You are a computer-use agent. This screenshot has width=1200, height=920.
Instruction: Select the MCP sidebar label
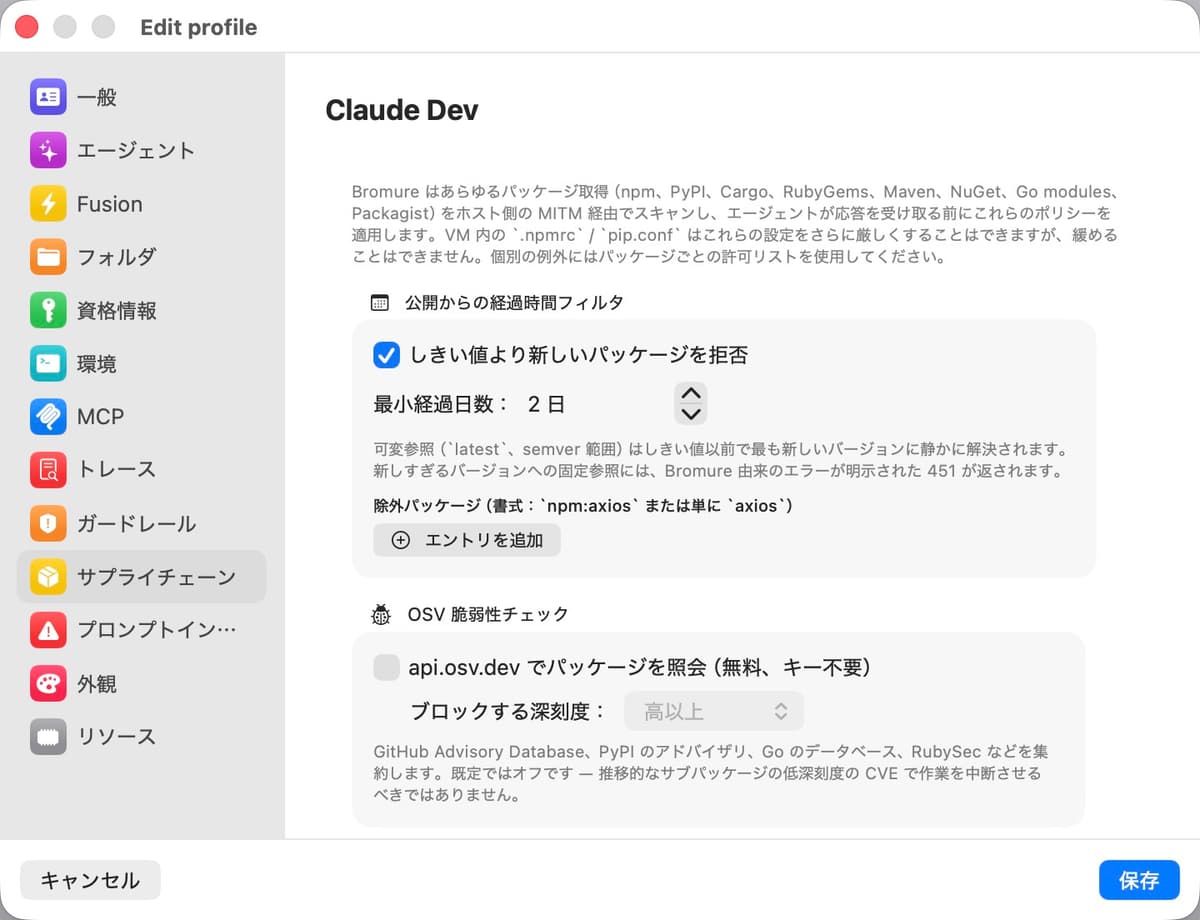pos(100,417)
